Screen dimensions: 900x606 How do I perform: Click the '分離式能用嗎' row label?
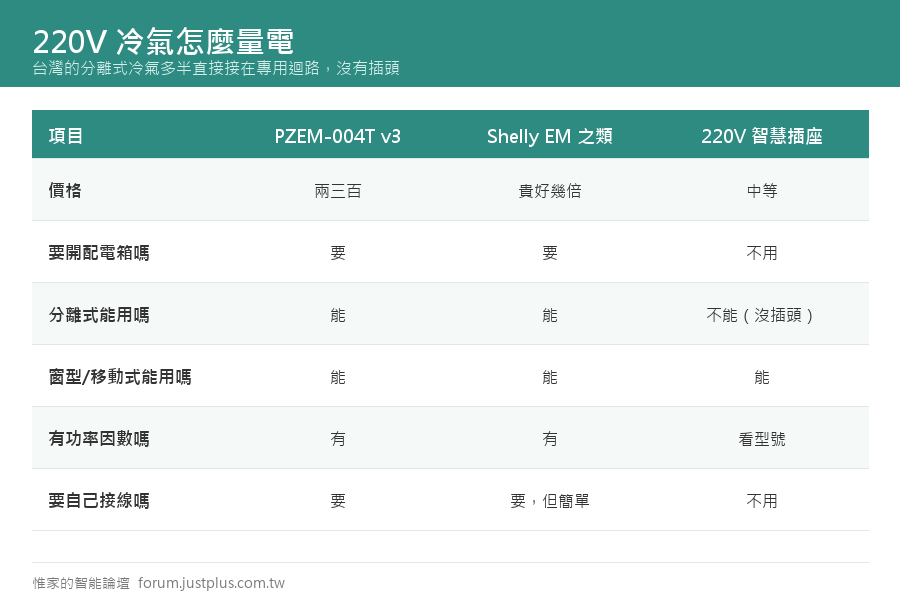pos(99,314)
